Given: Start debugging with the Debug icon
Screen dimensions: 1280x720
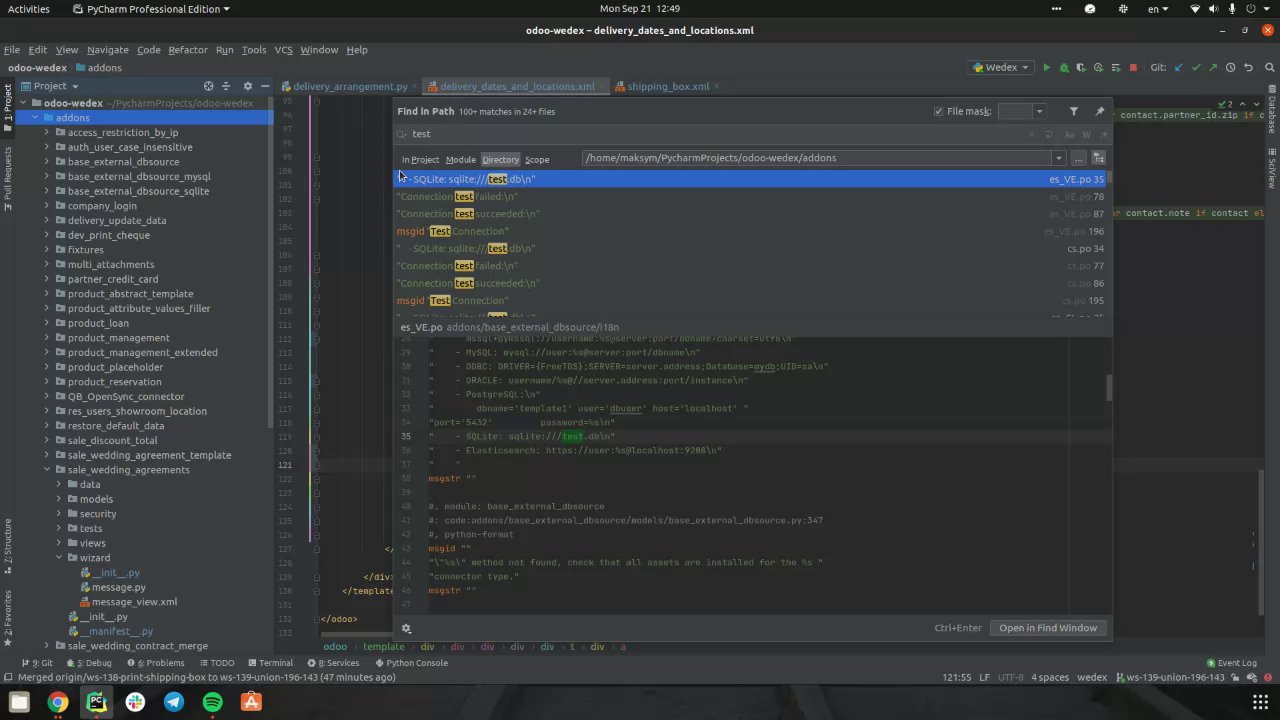Looking at the screenshot, I should [1064, 68].
